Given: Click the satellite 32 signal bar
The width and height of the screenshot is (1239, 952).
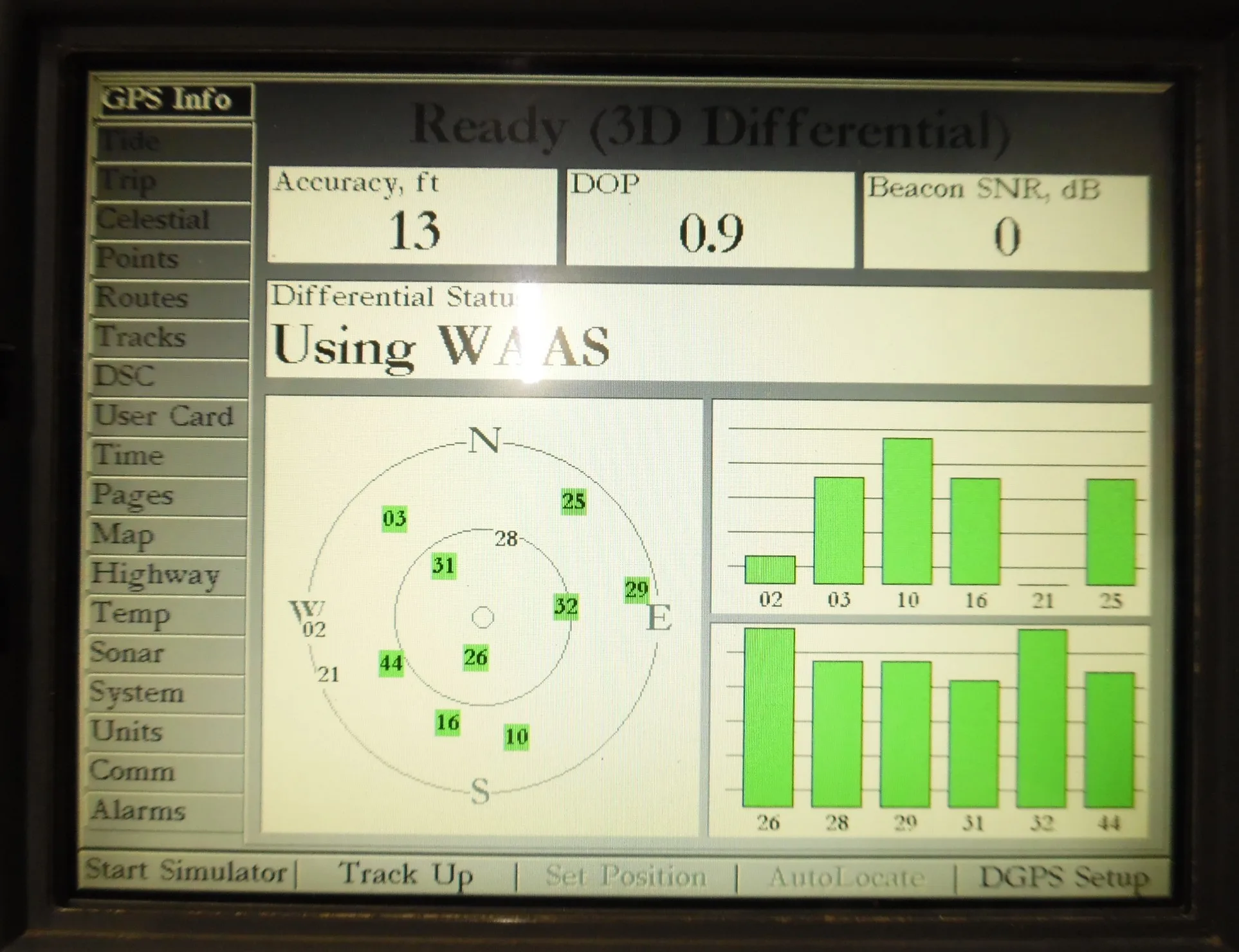Looking at the screenshot, I should (1042, 719).
